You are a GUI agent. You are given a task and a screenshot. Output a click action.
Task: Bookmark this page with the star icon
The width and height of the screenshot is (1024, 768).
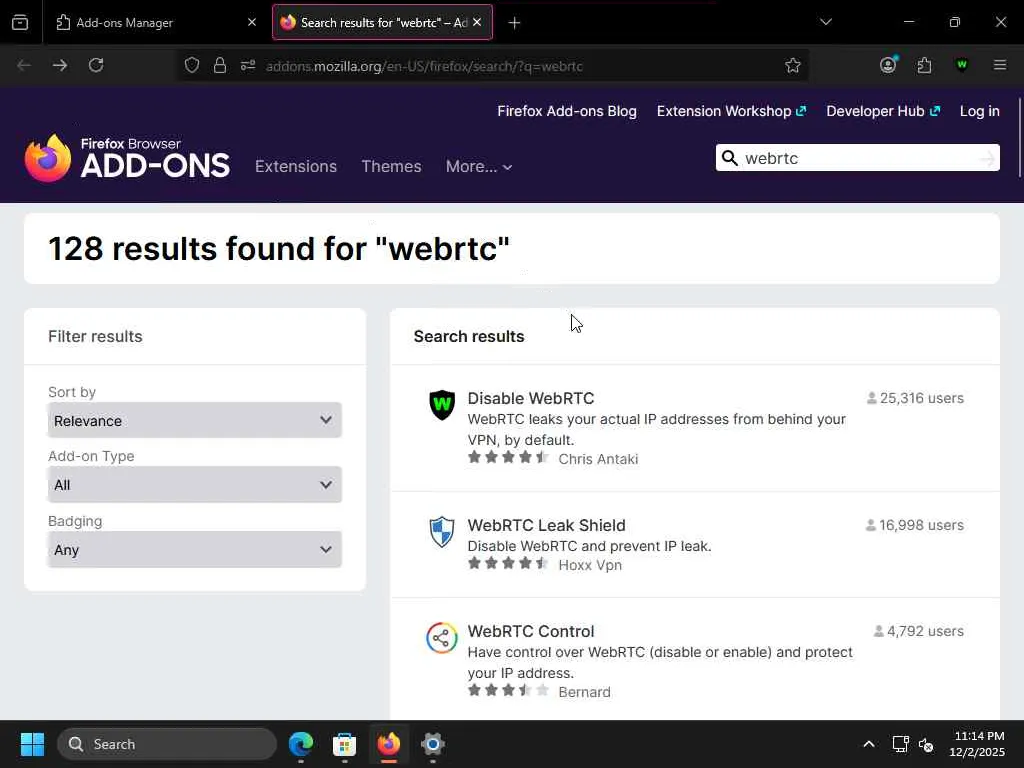[x=793, y=65]
